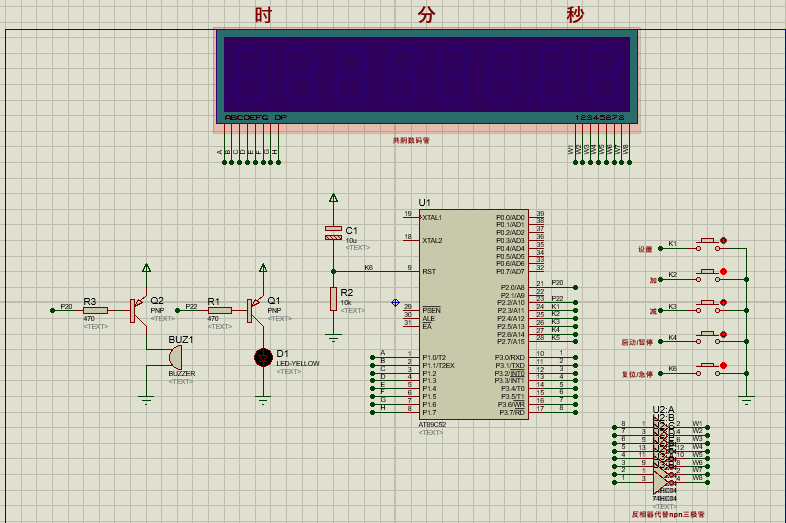Viewport: 786px width, 523px height.
Task: Click the ground symbol under the push-button column
Action: (746, 400)
